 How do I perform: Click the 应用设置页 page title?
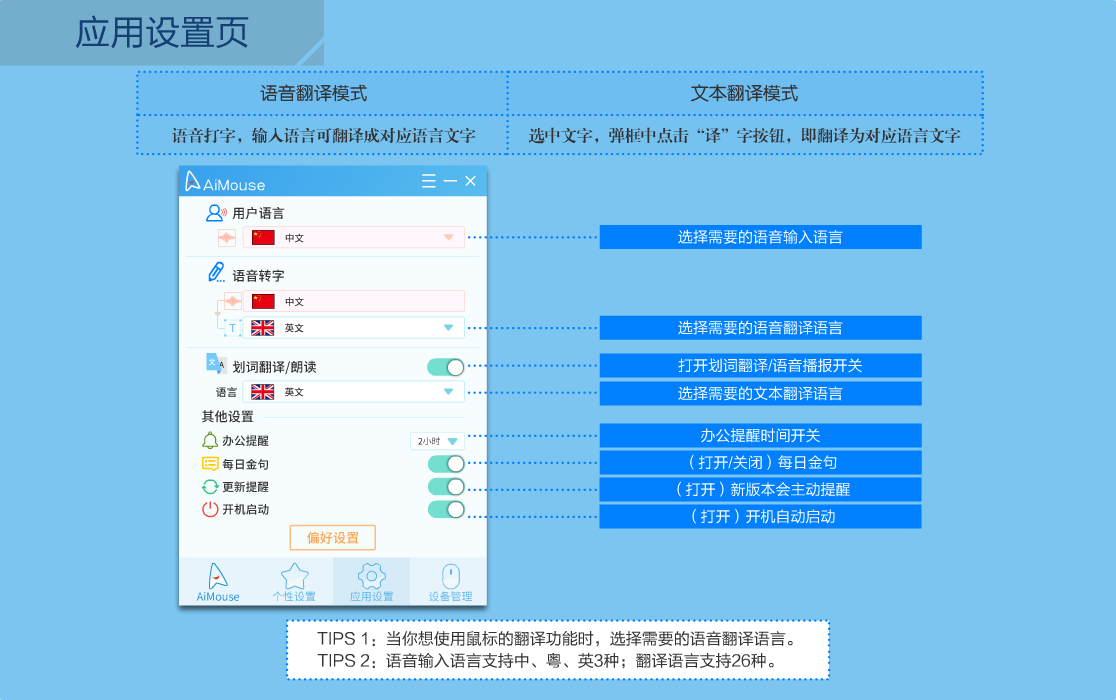coord(162,33)
